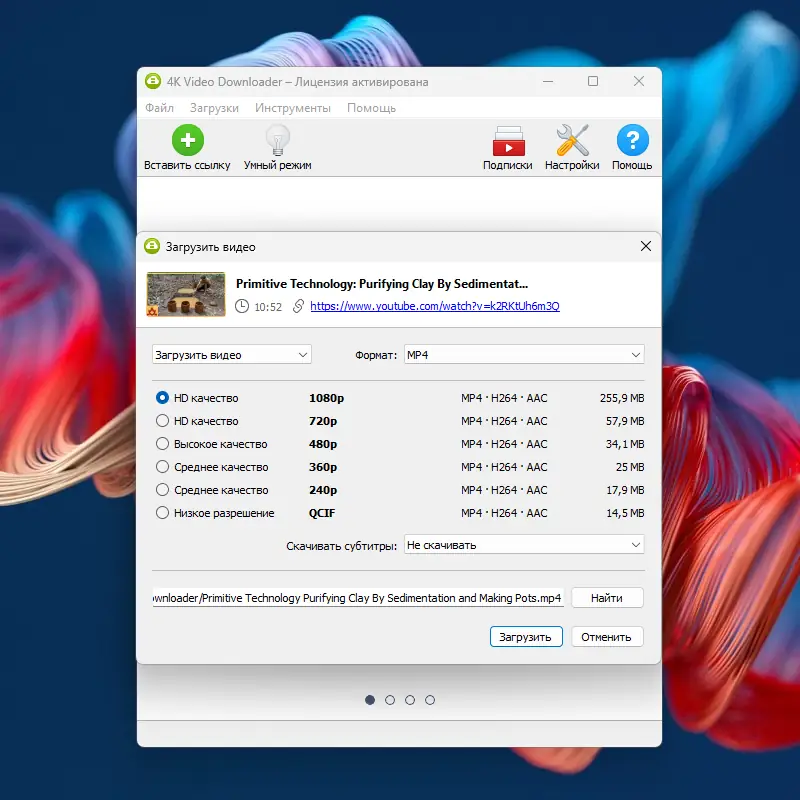Click the 10:52 duration text
Viewport: 800px width, 800px height.
(268, 307)
